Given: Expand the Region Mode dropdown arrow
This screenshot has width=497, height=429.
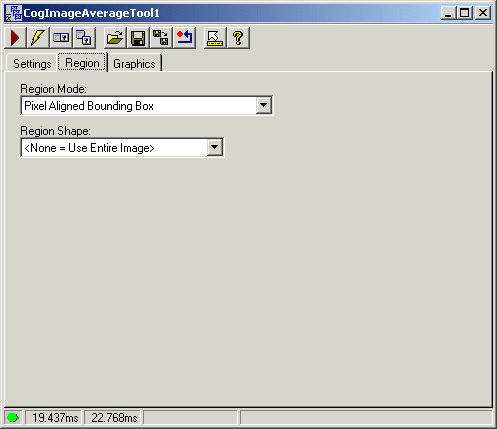Looking at the screenshot, I should point(263,105).
